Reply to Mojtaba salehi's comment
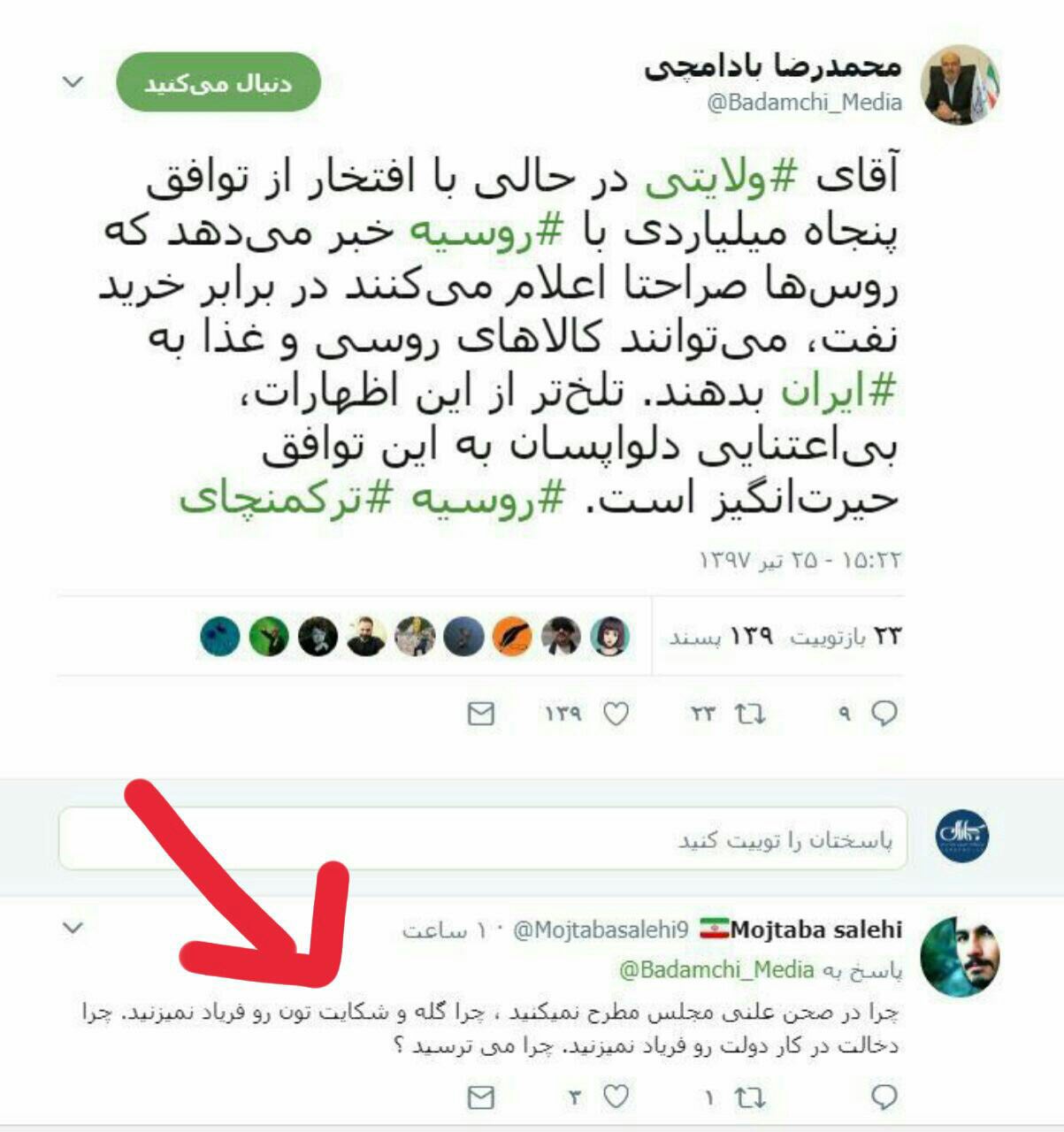1064x1132 pixels. [884, 1097]
